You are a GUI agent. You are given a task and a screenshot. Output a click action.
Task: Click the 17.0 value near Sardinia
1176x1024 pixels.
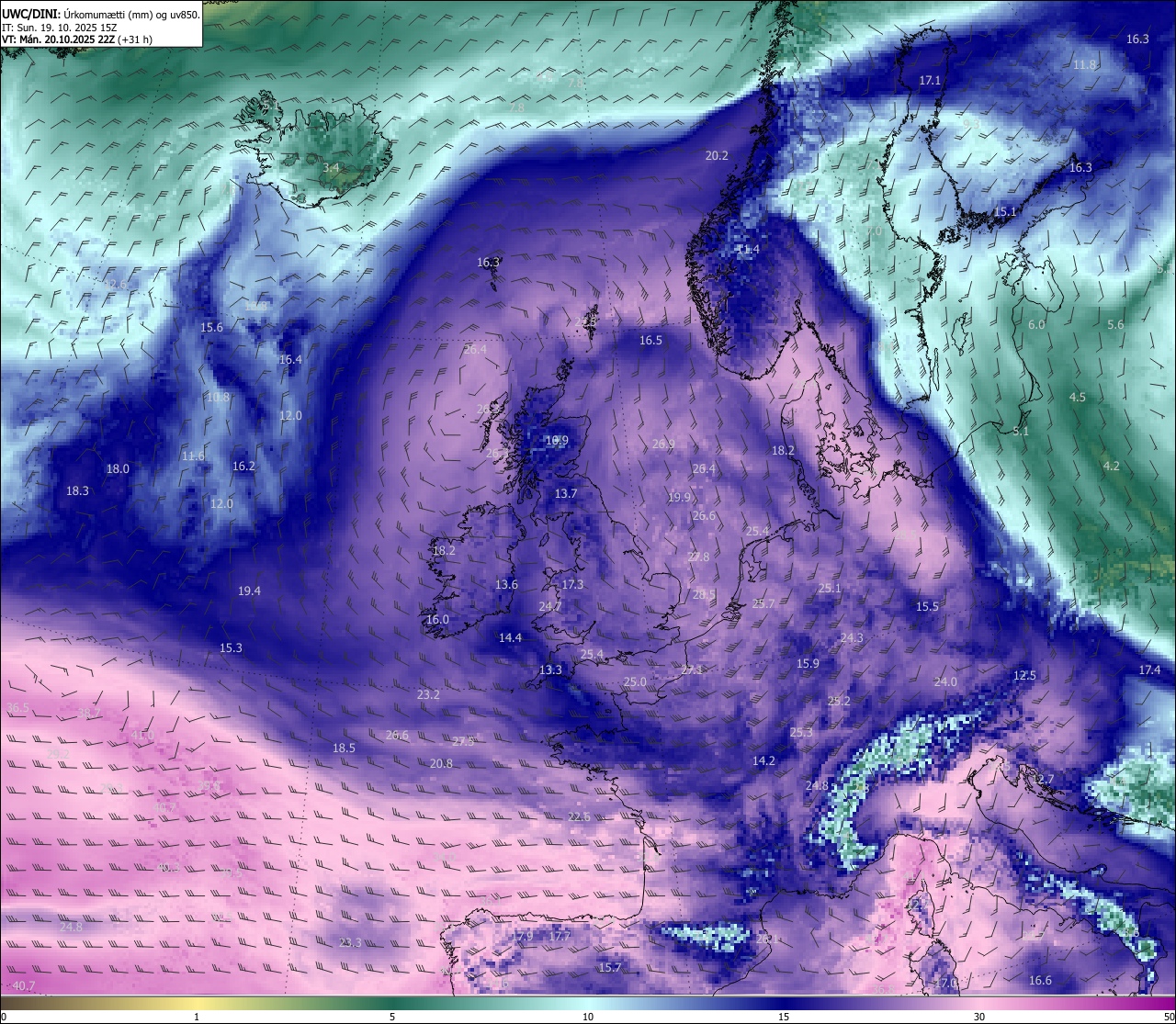click(x=945, y=983)
